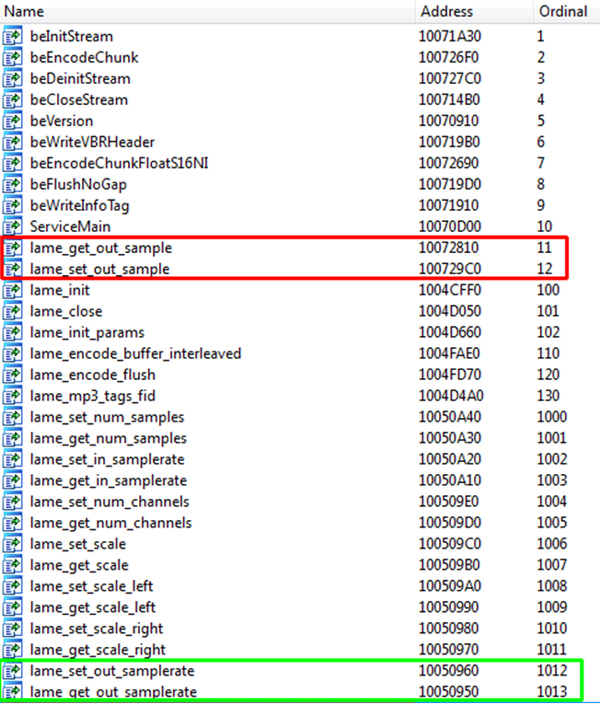Screen dimensions: 600x705
Task: Select the lame_set_out_samplerate function name
Action: point(112,671)
